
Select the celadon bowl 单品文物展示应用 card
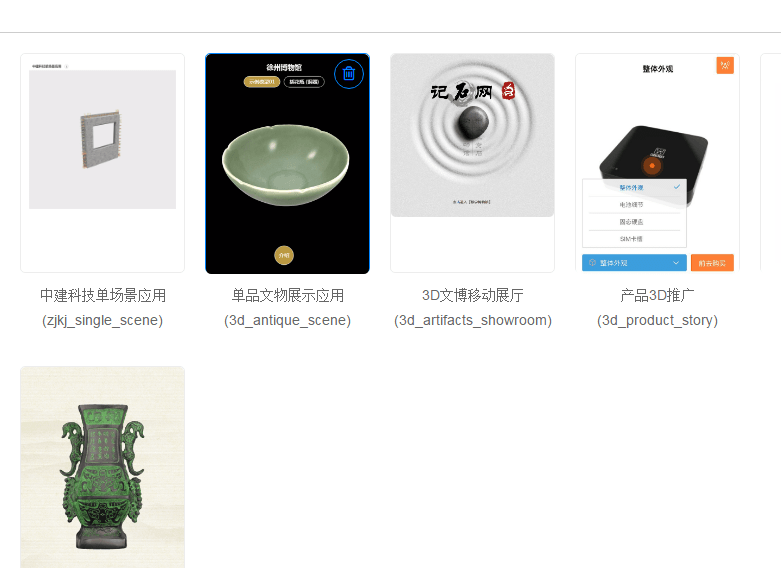tap(287, 163)
